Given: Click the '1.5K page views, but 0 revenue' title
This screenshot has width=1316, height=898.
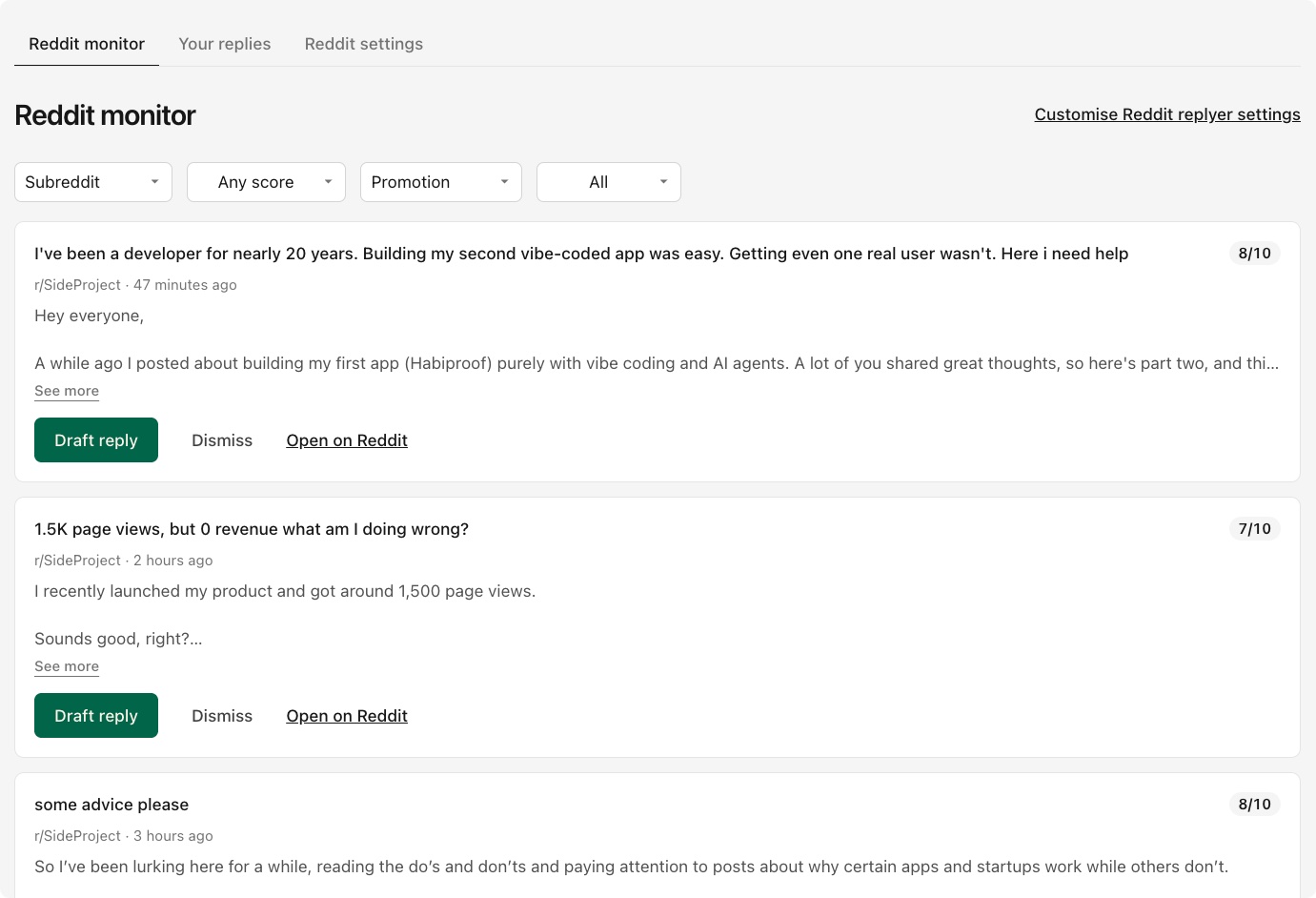Looking at the screenshot, I should click(x=252, y=529).
